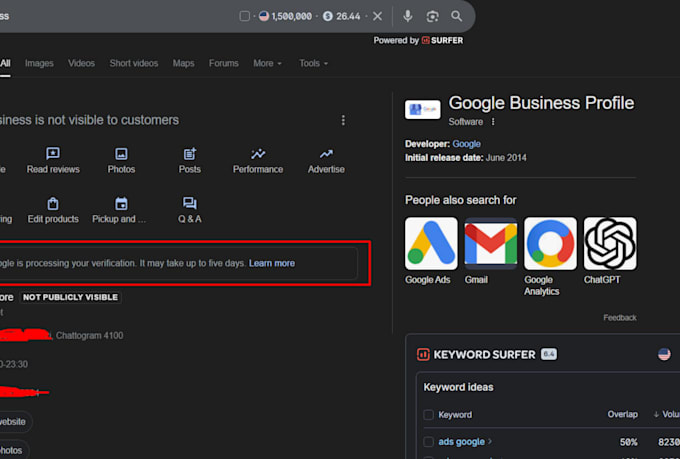Open the ads google keyword link
Screen dimensions: 680x459
tap(461, 442)
